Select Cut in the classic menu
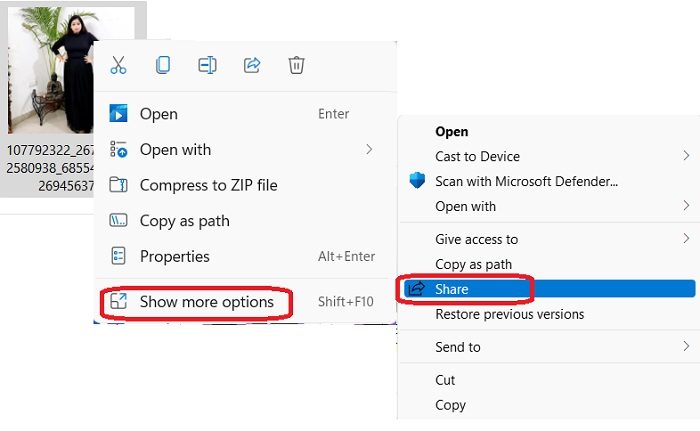This screenshot has height=431, width=700. [445, 380]
